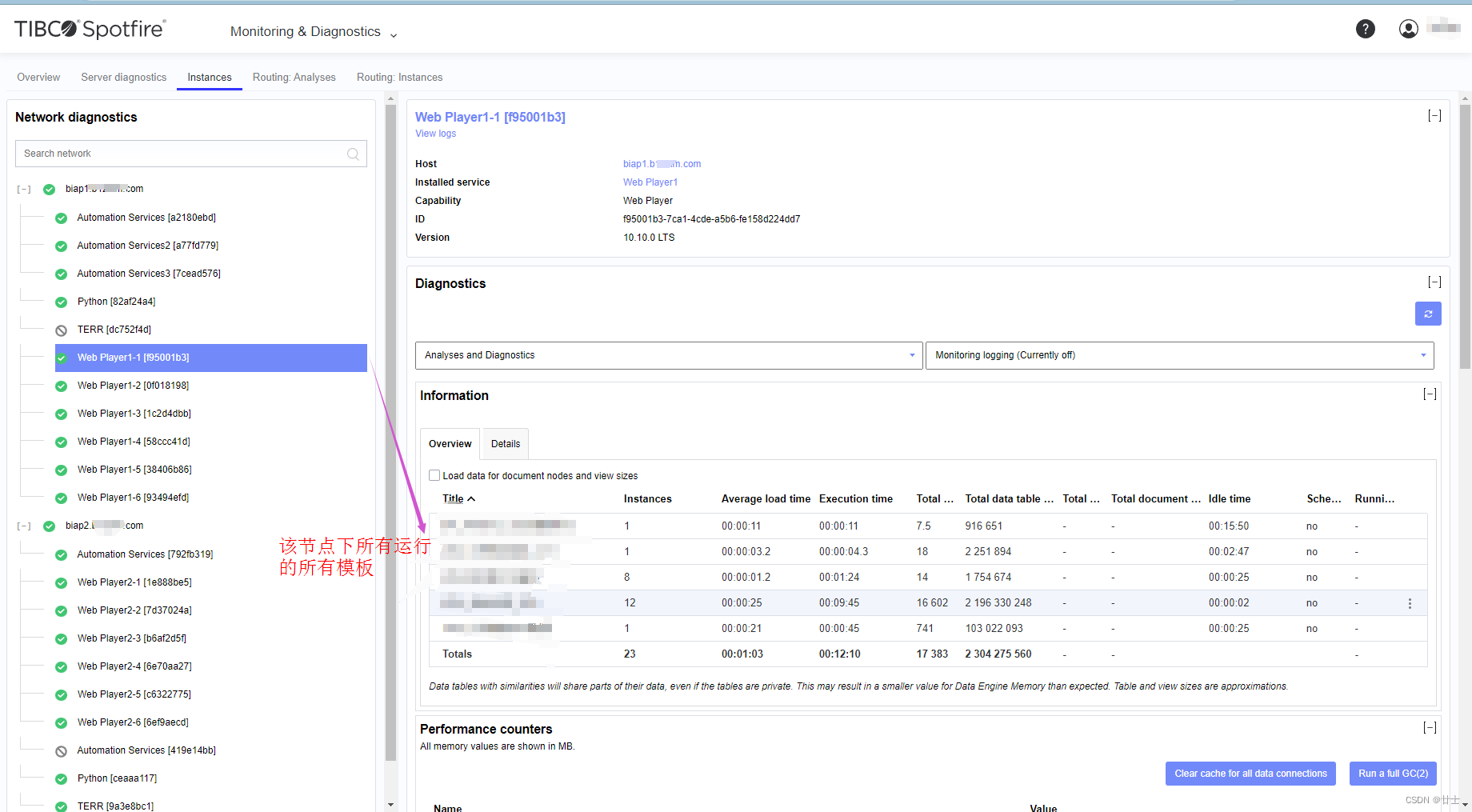
Task: Collapse the Web Player1-1 details panel
Action: 1434,116
